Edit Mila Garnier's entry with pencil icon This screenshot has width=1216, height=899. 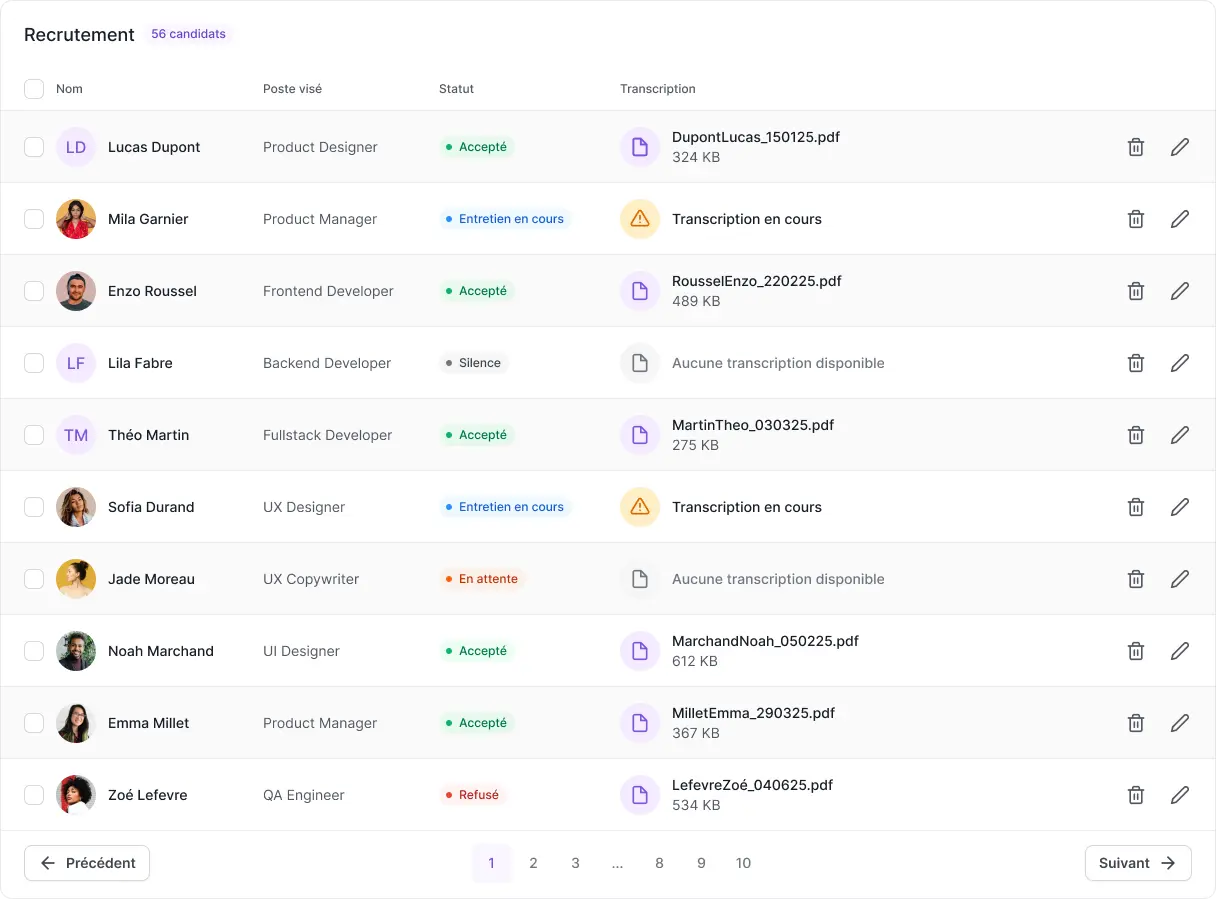(x=1180, y=219)
